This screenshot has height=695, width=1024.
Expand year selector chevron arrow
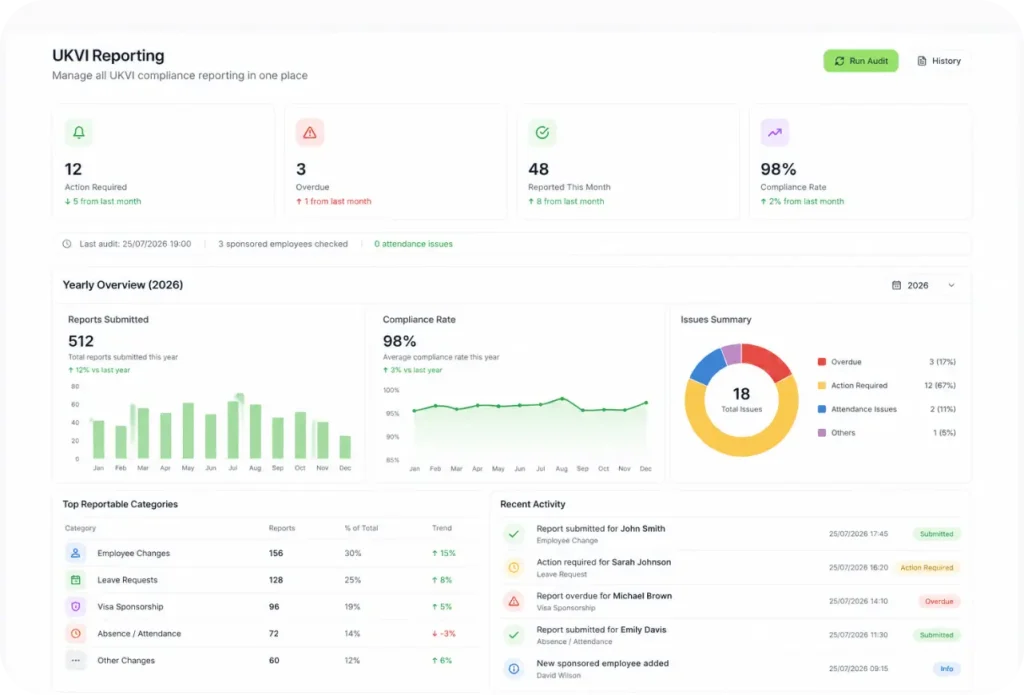pos(952,285)
